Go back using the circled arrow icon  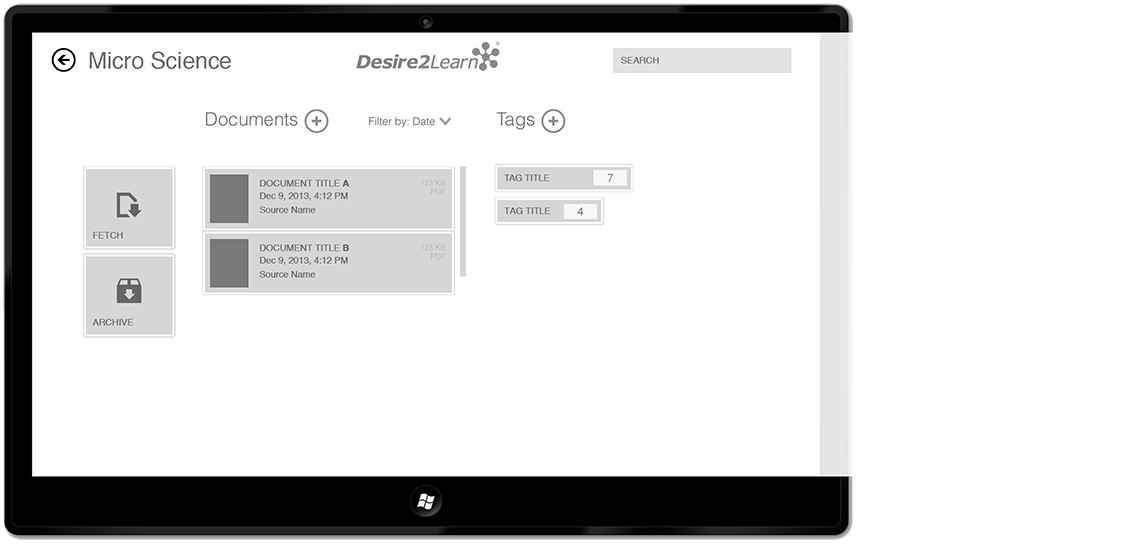pyautogui.click(x=63, y=61)
